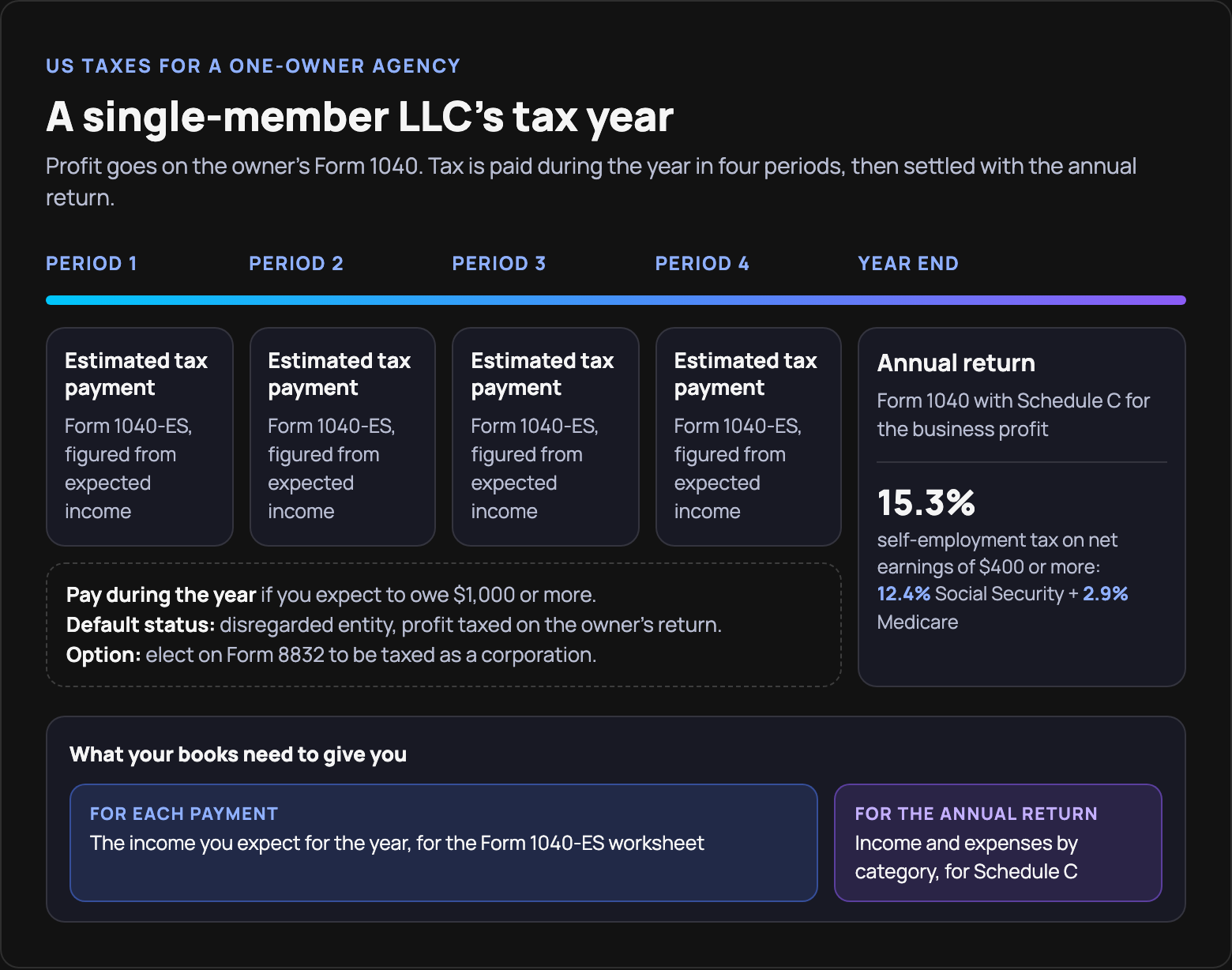Click the "PERIOD 1" timeline label
The height and width of the screenshot is (970, 1232).
[x=92, y=263]
